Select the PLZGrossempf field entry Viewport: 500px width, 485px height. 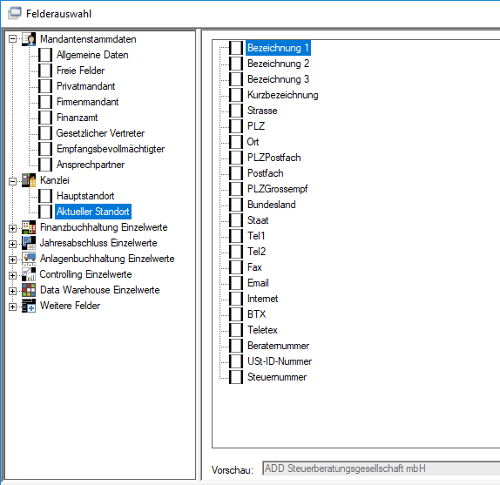[277, 189]
